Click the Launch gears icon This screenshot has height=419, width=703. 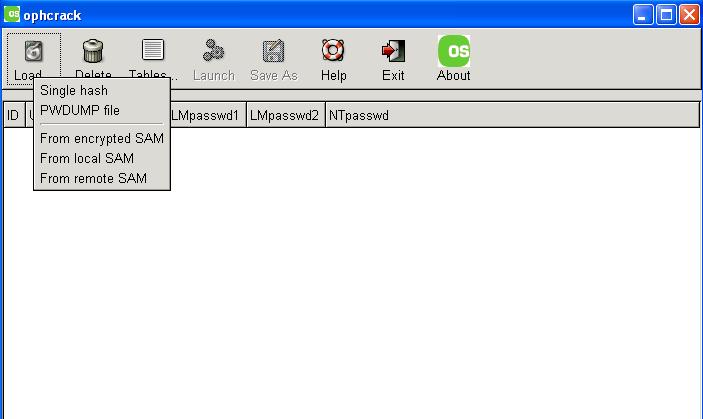tap(213, 51)
